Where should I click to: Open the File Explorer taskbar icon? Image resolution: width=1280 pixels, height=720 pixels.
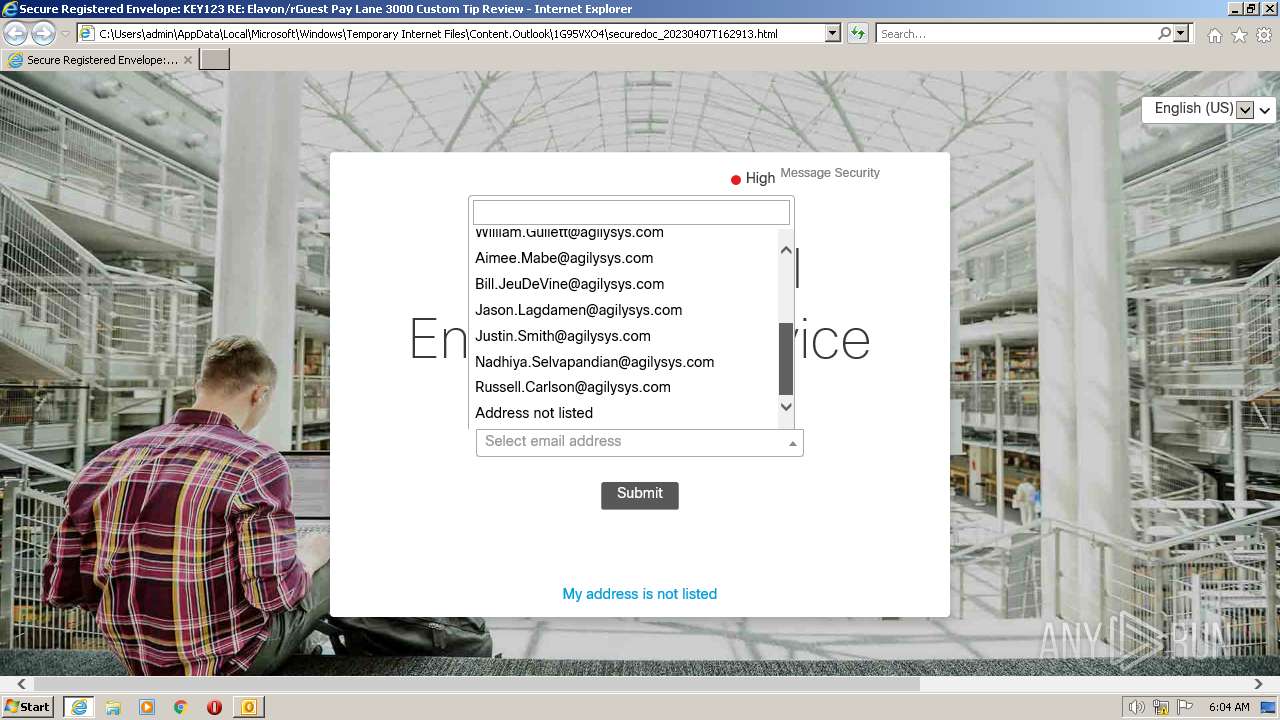pos(113,707)
